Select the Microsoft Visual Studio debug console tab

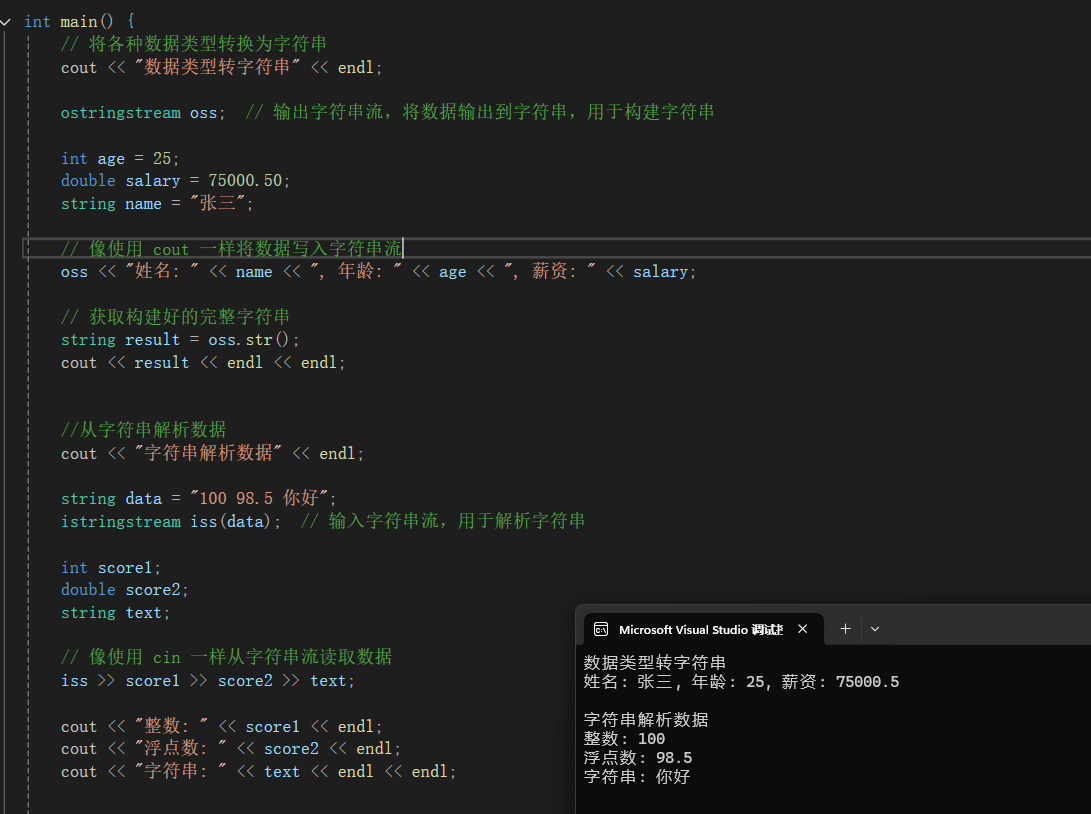[x=703, y=629]
